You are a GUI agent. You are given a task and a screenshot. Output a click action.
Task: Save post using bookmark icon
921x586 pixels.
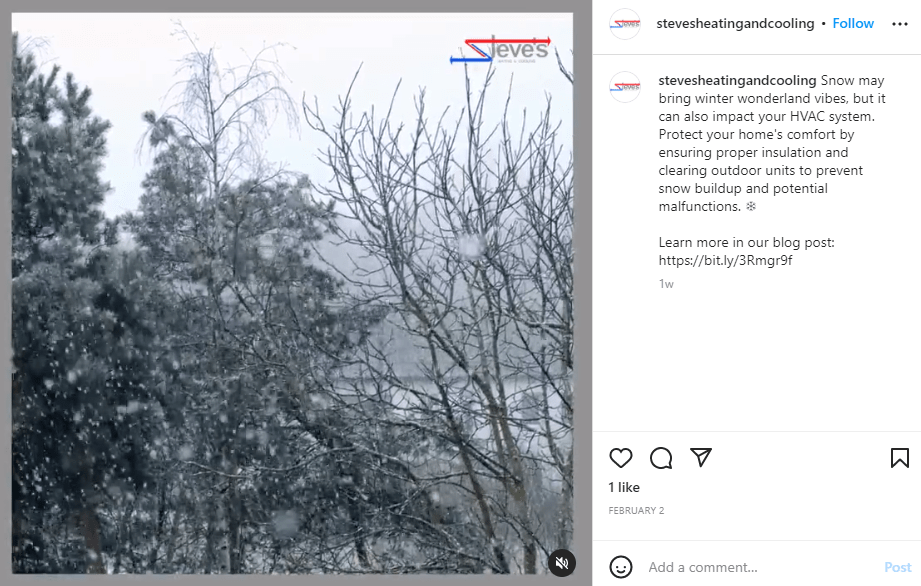pos(899,458)
